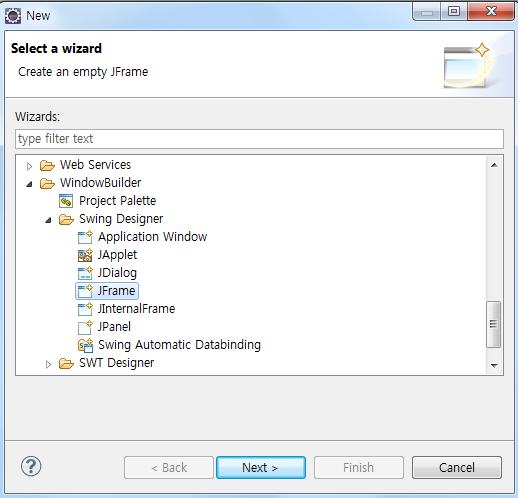This screenshot has height=498, width=518.
Task: Click the JPanel wizard icon
Action: 85,327
